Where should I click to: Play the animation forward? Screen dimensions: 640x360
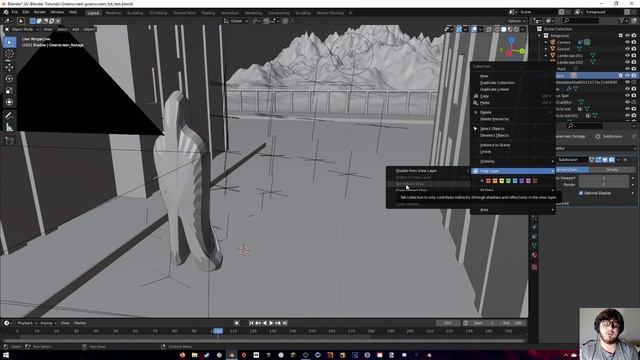pos(271,323)
